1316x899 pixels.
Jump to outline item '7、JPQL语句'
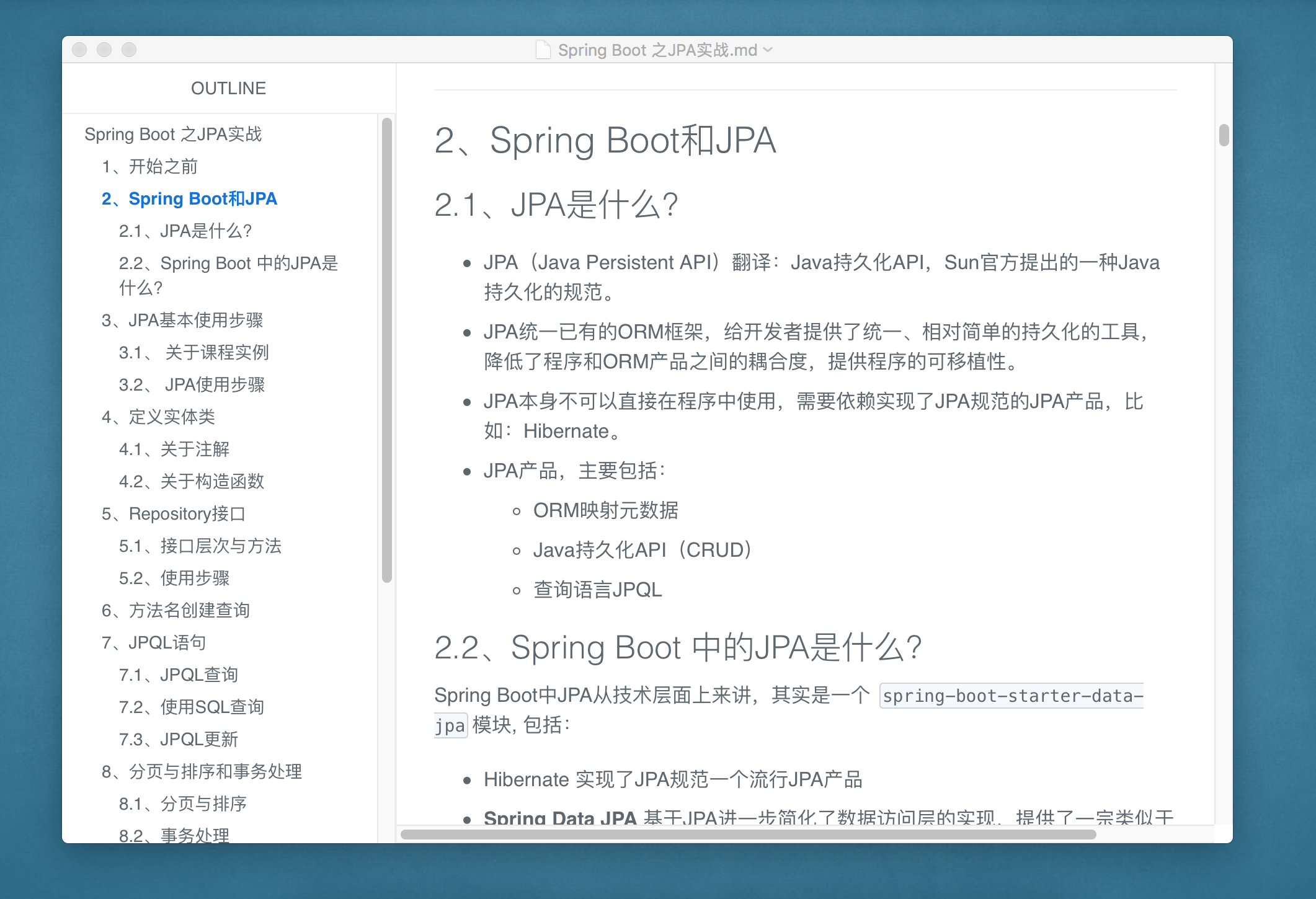(154, 642)
